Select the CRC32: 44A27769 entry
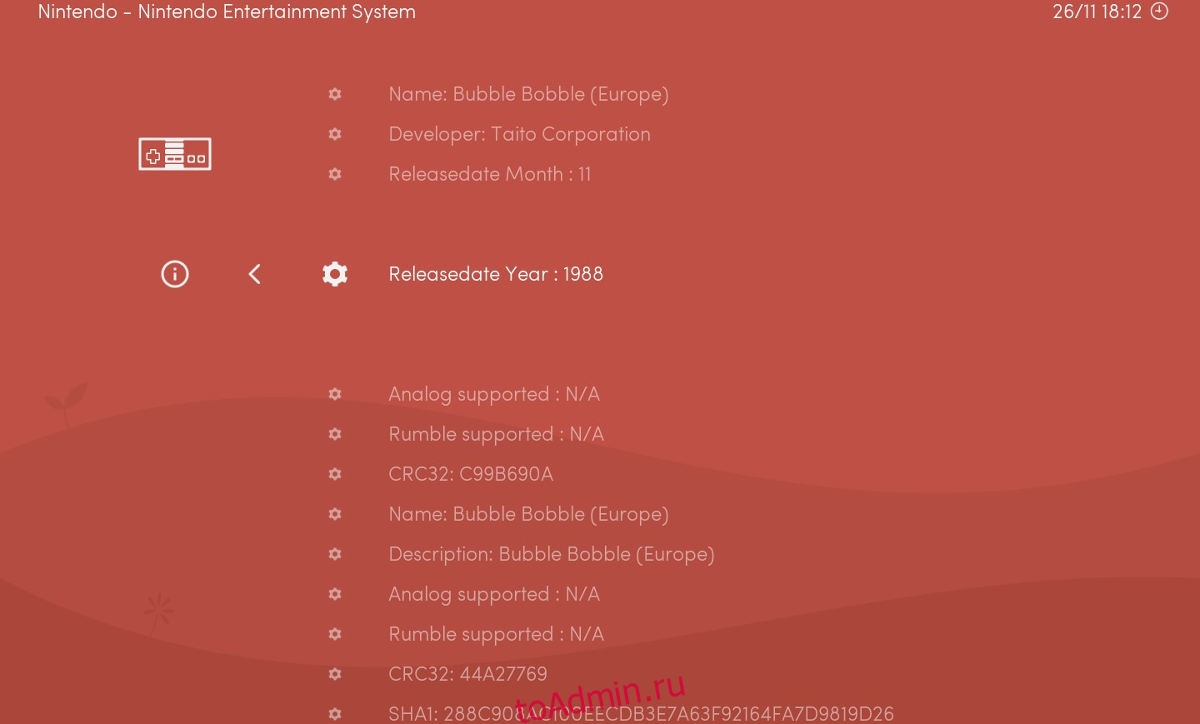This screenshot has height=724, width=1200. 467,674
